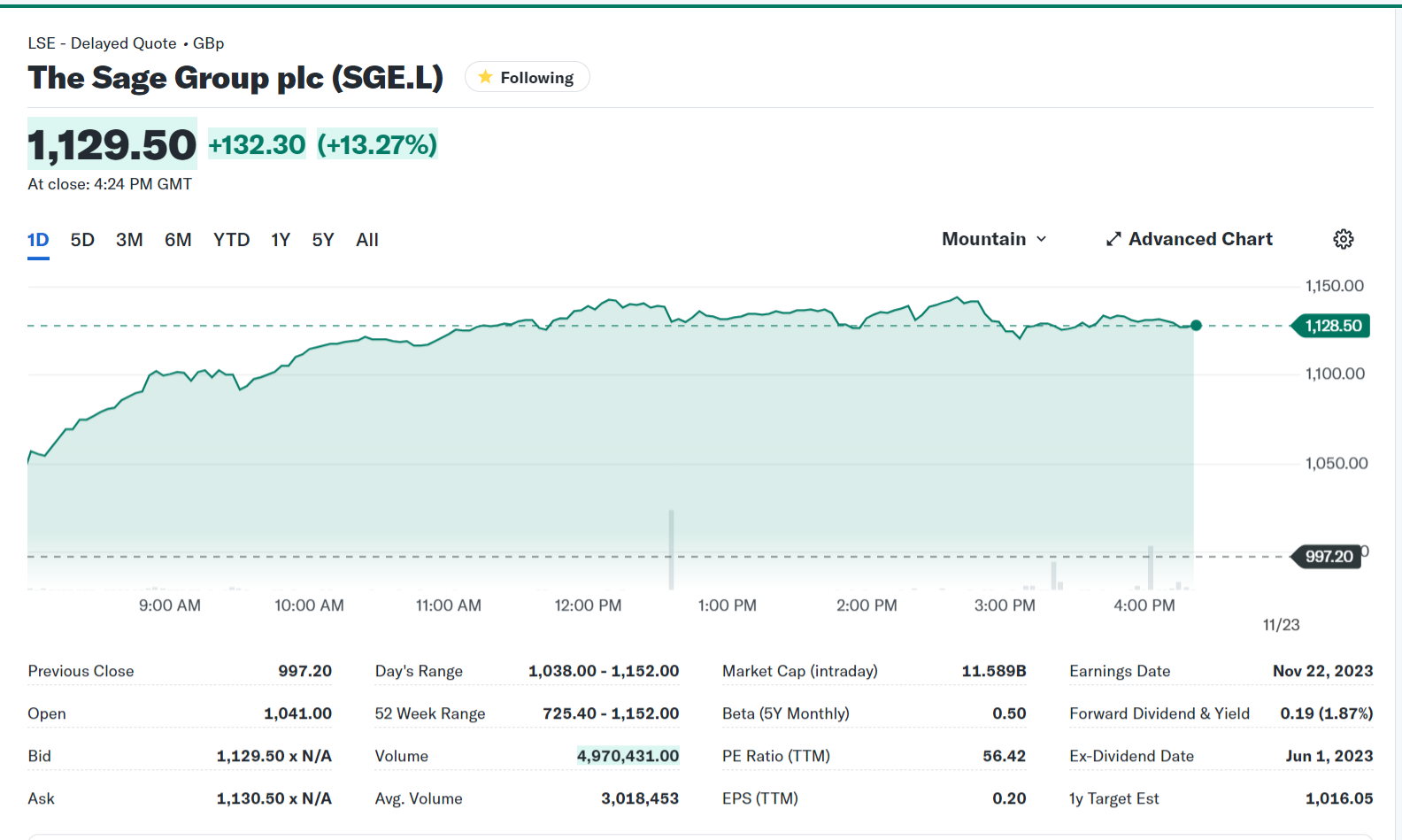The height and width of the screenshot is (840, 1402).
Task: Click the 1,128.50 current price chart marker
Action: pos(1331,326)
